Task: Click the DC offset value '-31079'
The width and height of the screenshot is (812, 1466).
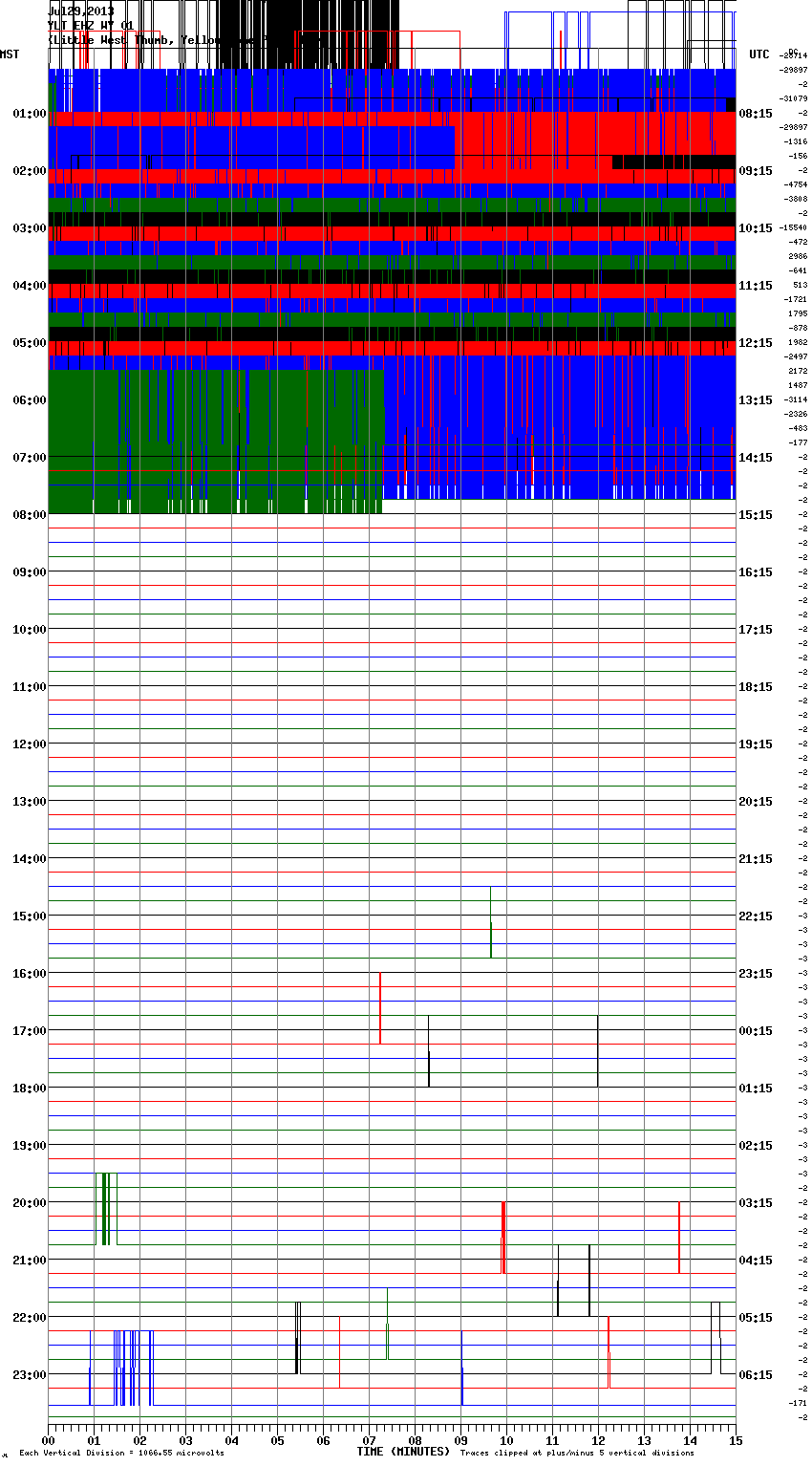Action: [794, 98]
